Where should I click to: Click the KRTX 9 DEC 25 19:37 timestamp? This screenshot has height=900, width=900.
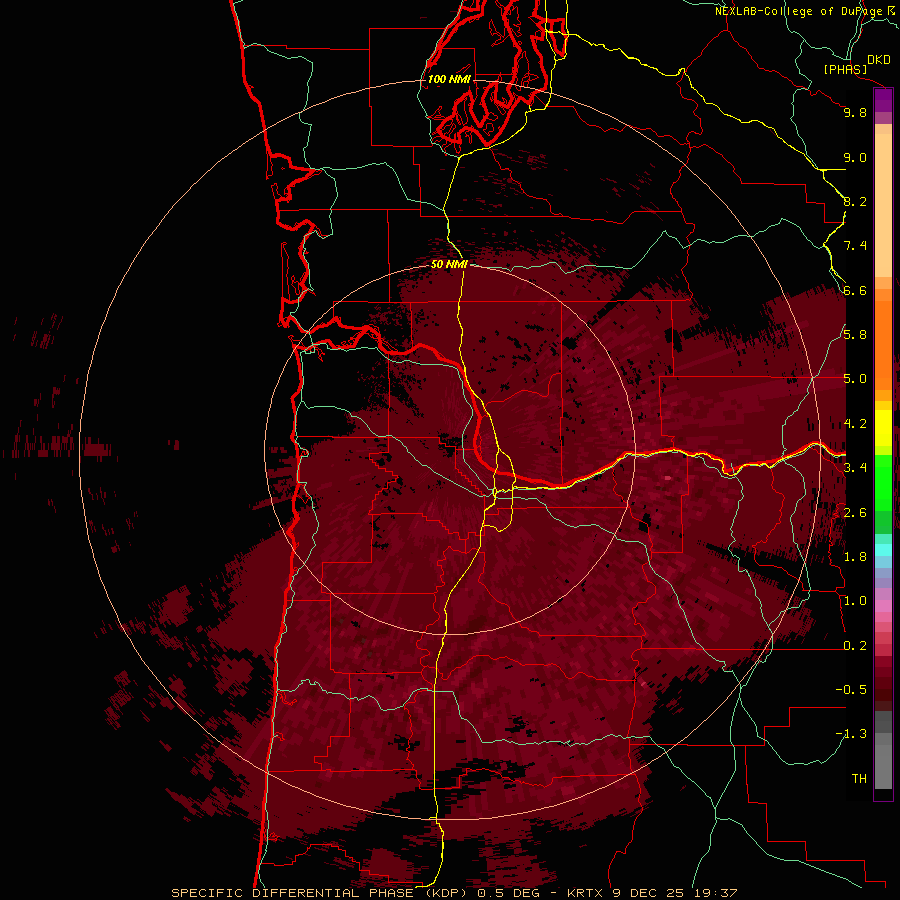click(x=652, y=893)
